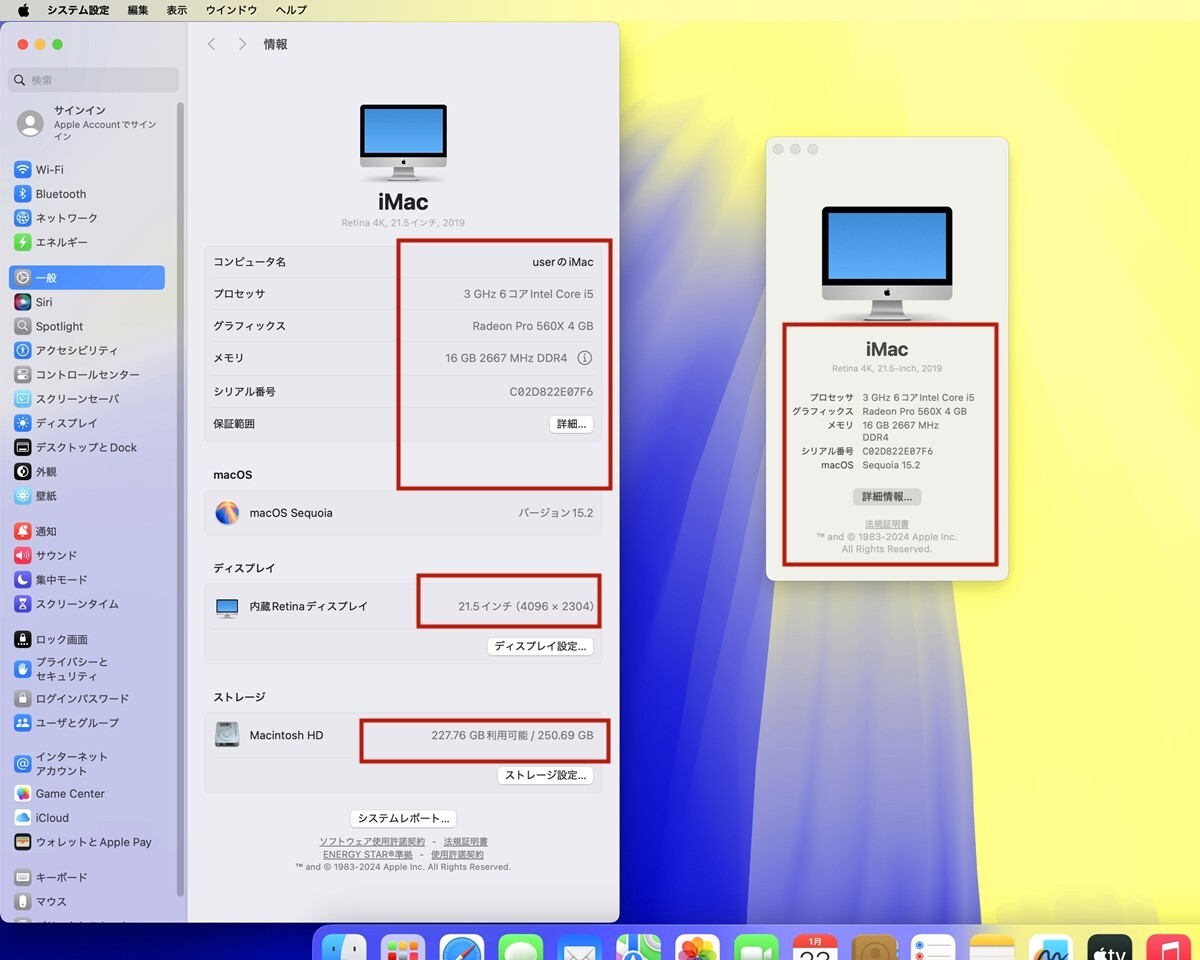Select the computer name userのiMac

point(563,262)
